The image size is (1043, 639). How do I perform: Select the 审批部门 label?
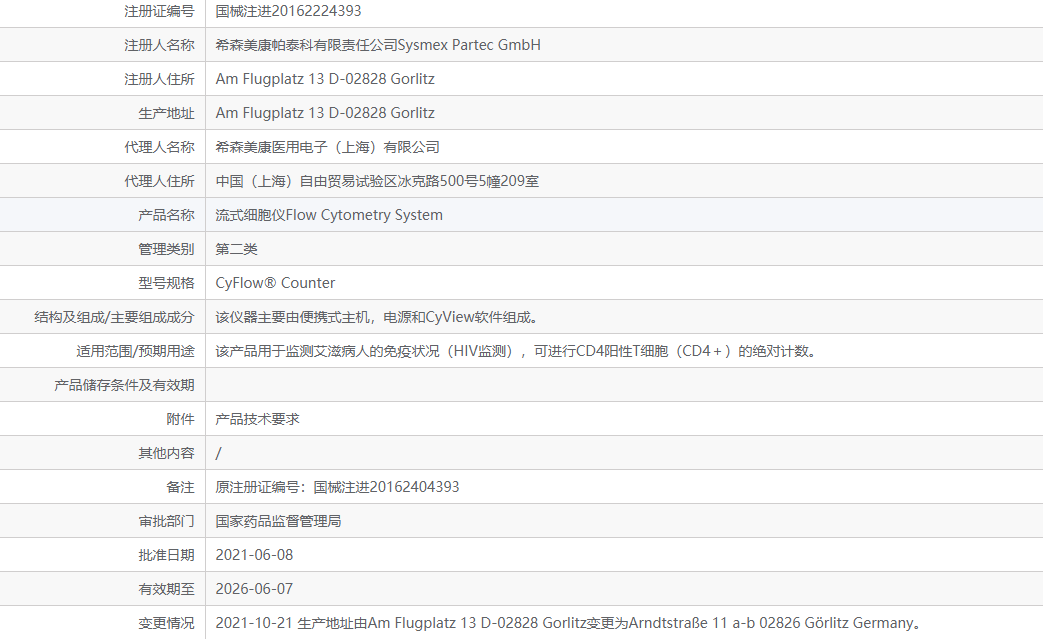[x=166, y=521]
